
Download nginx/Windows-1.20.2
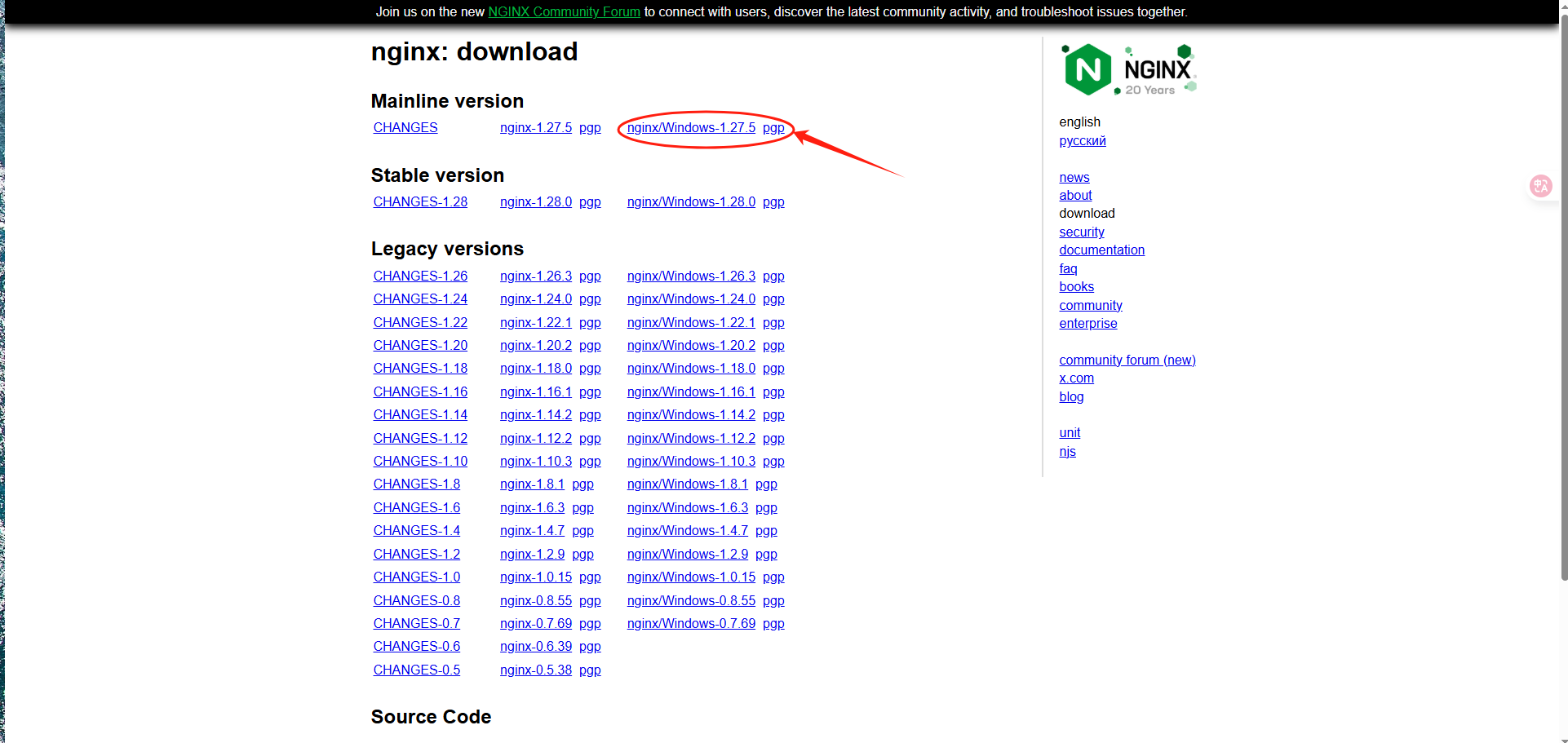pyautogui.click(x=691, y=346)
